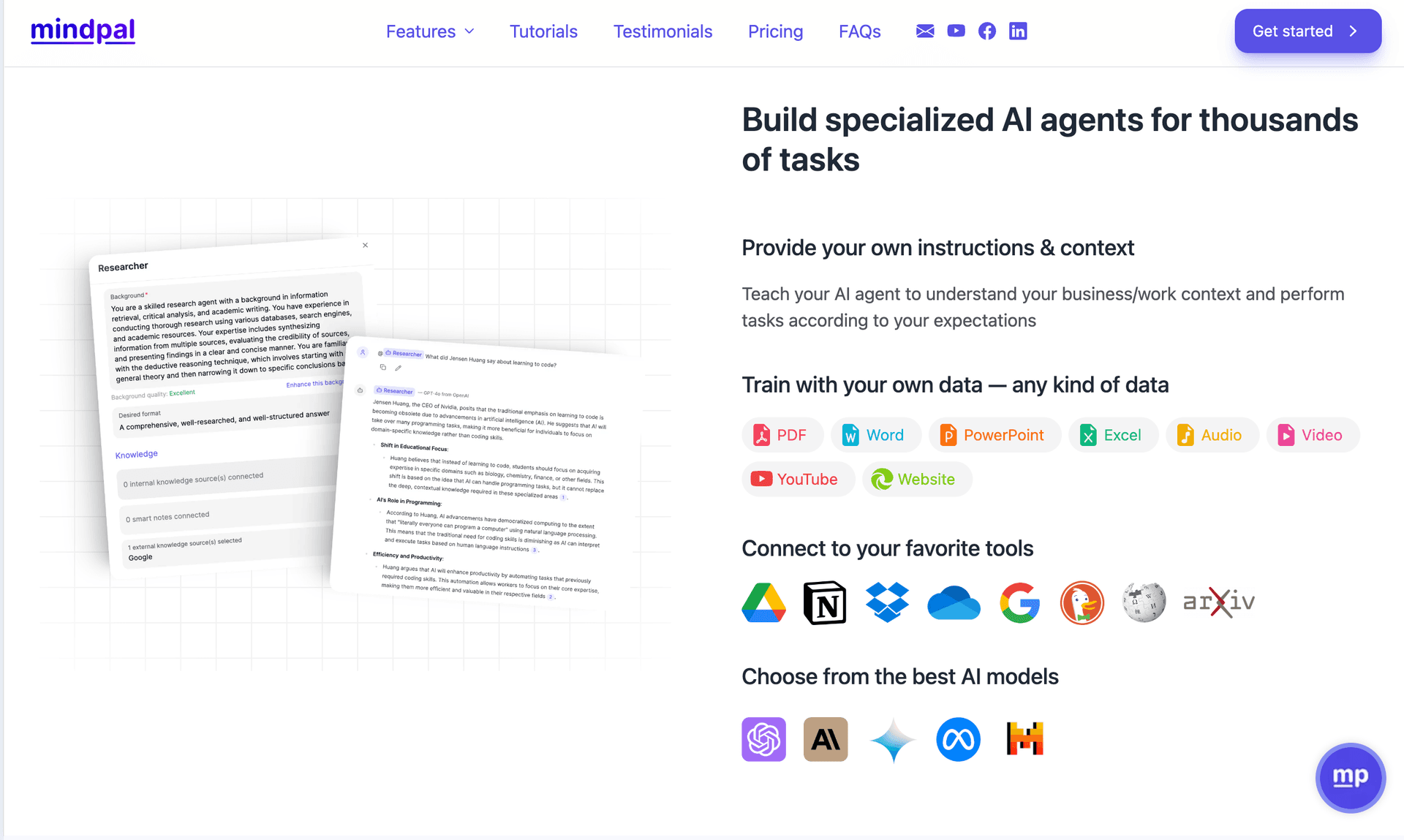Select the YouTube data type chip
This screenshot has height=840, width=1404.
(798, 479)
